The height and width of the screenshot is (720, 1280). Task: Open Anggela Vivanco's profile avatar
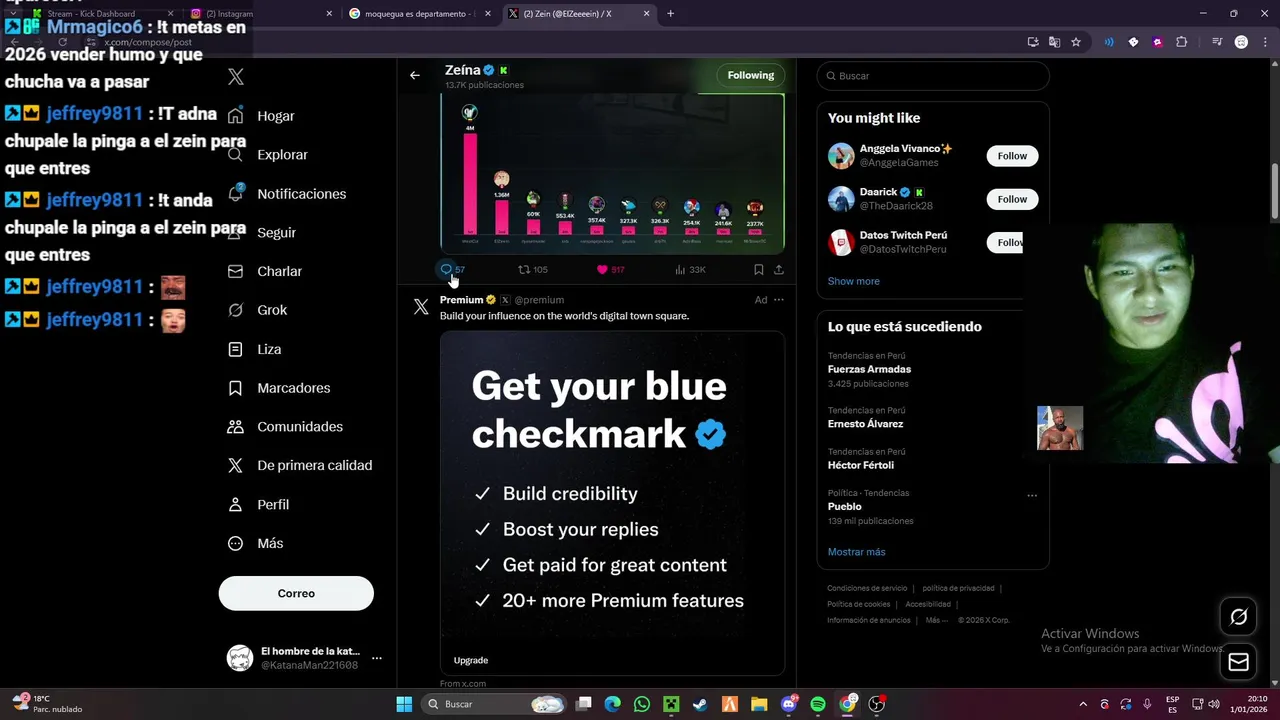coord(841,156)
